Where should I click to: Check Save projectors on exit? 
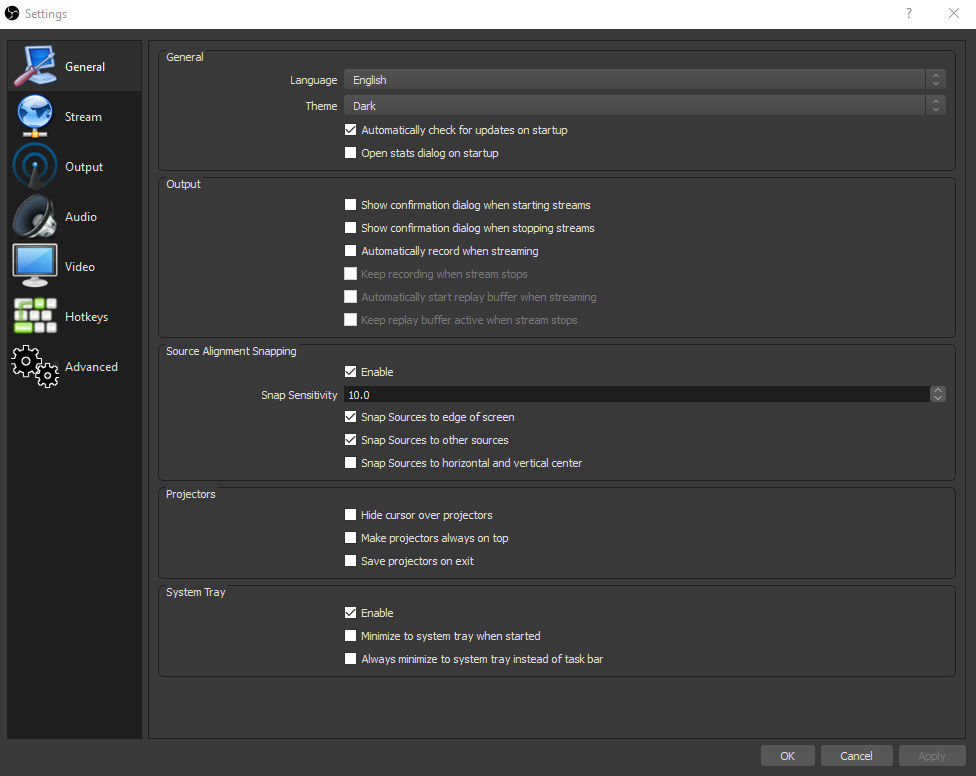[x=350, y=561]
